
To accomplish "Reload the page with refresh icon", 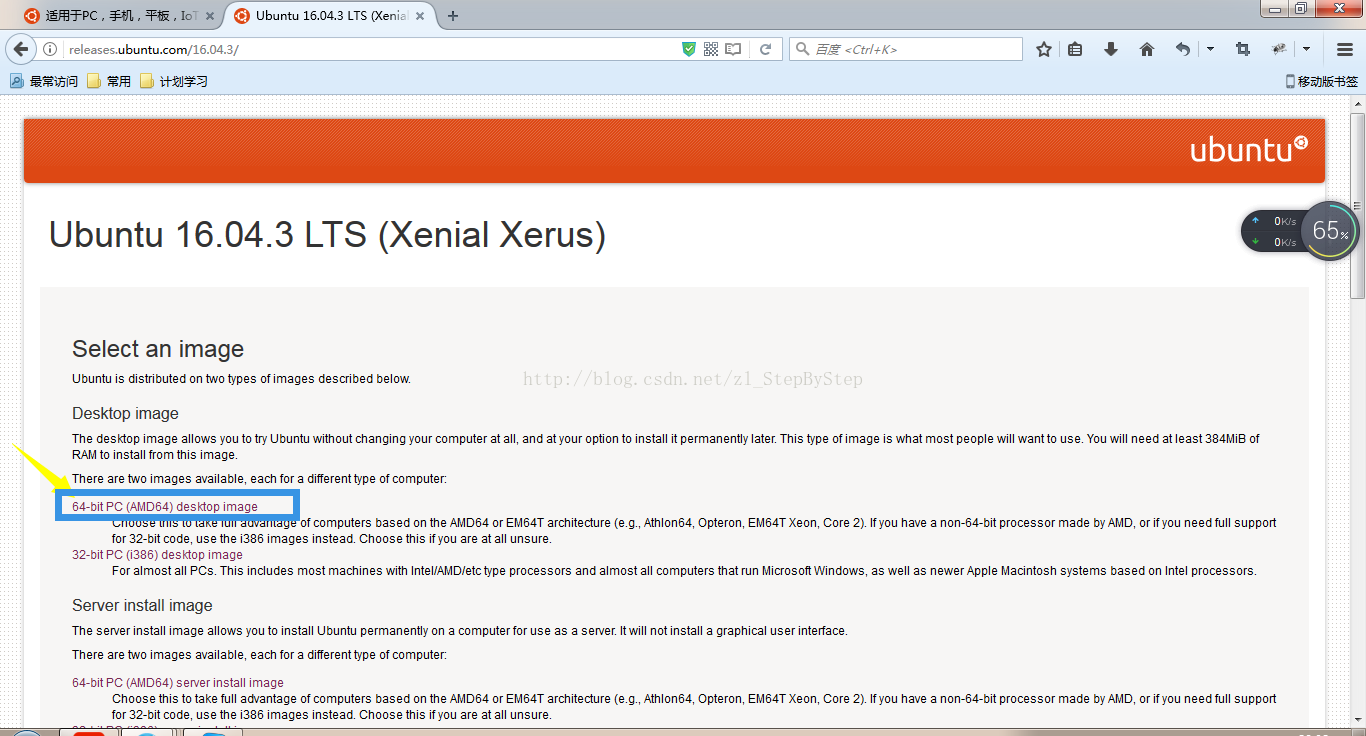I will click(x=766, y=49).
